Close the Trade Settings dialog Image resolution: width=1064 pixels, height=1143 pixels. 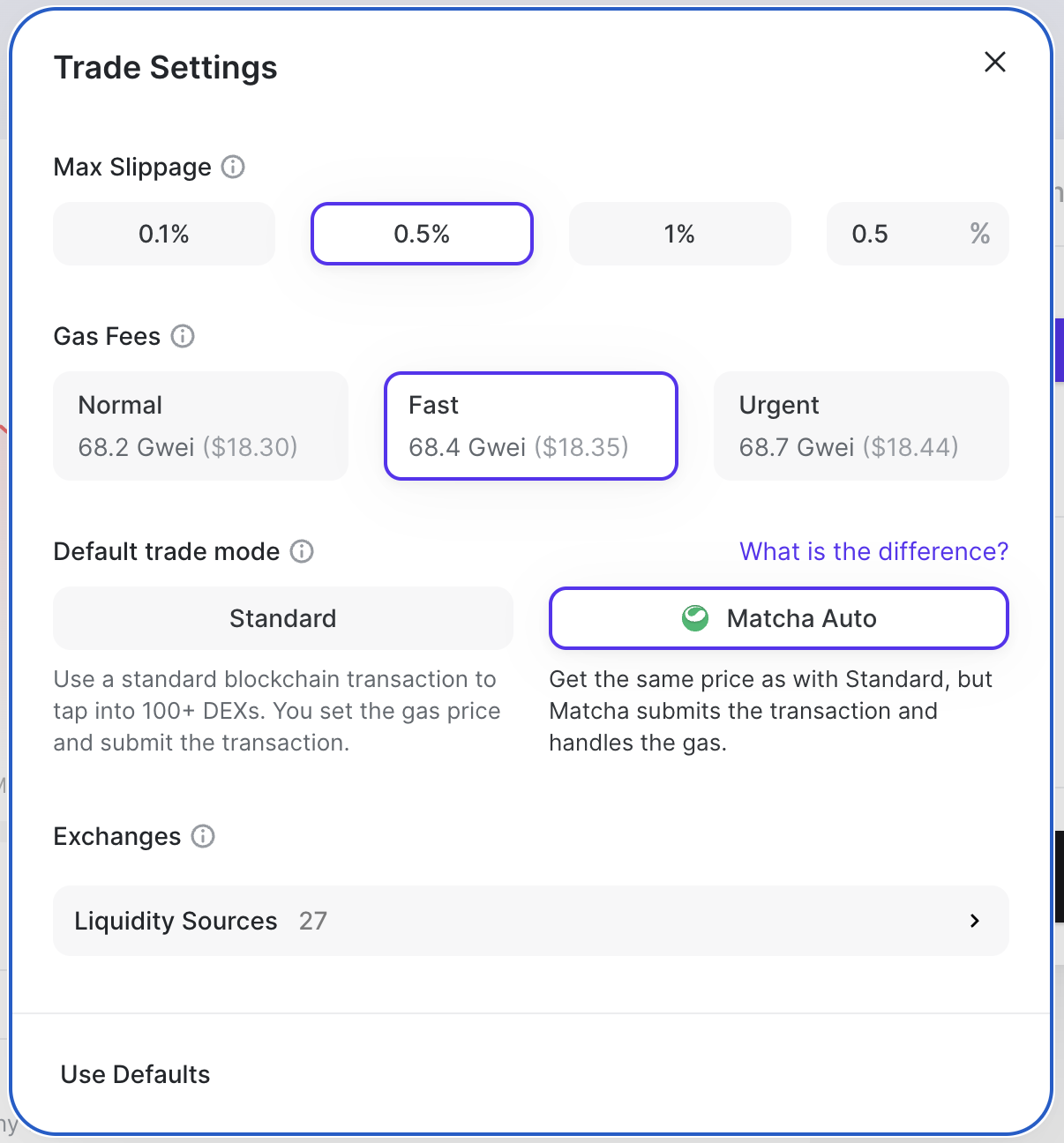994,62
